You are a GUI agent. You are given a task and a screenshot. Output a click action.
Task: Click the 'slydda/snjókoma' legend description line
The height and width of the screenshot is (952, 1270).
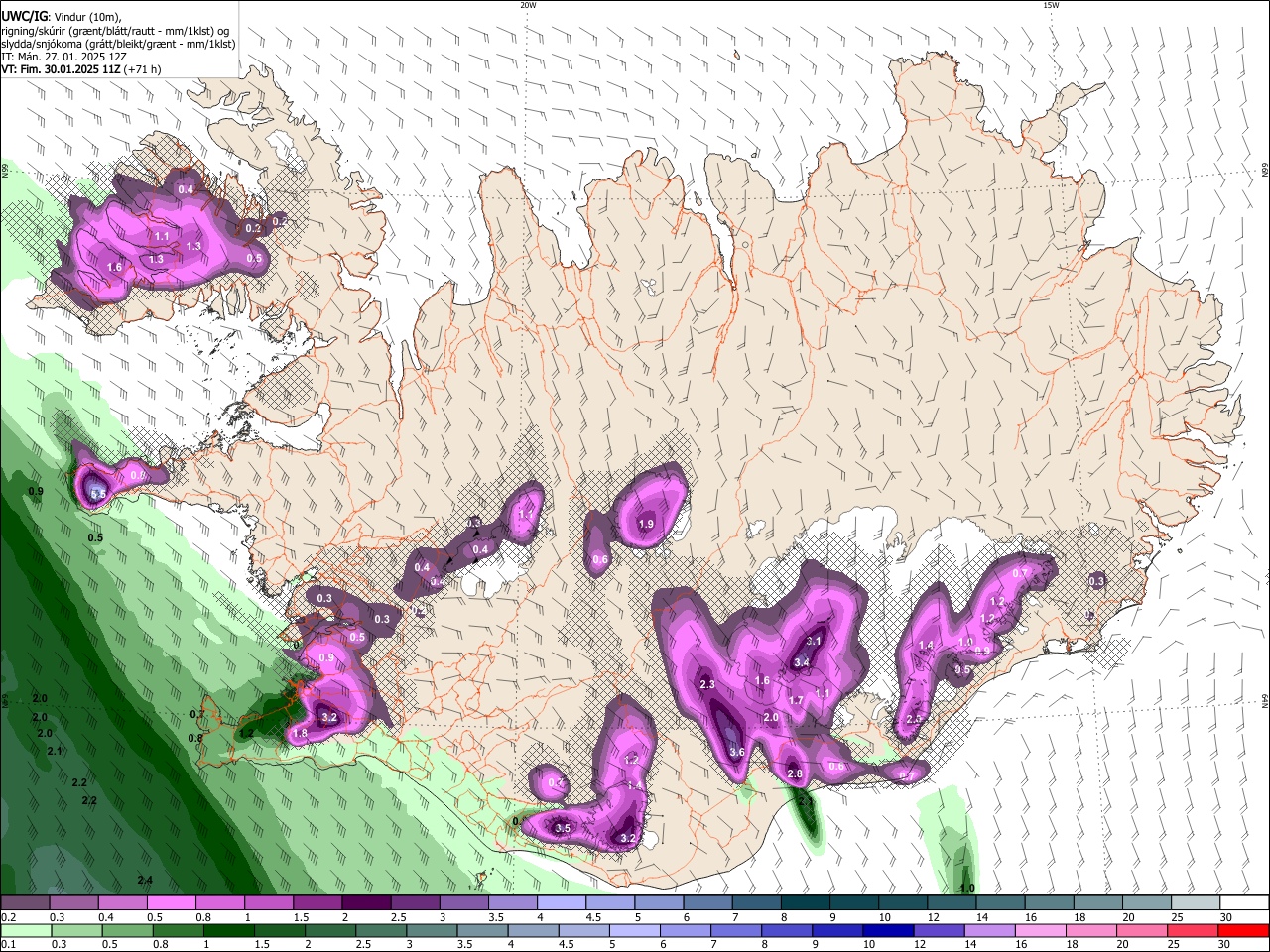click(118, 44)
